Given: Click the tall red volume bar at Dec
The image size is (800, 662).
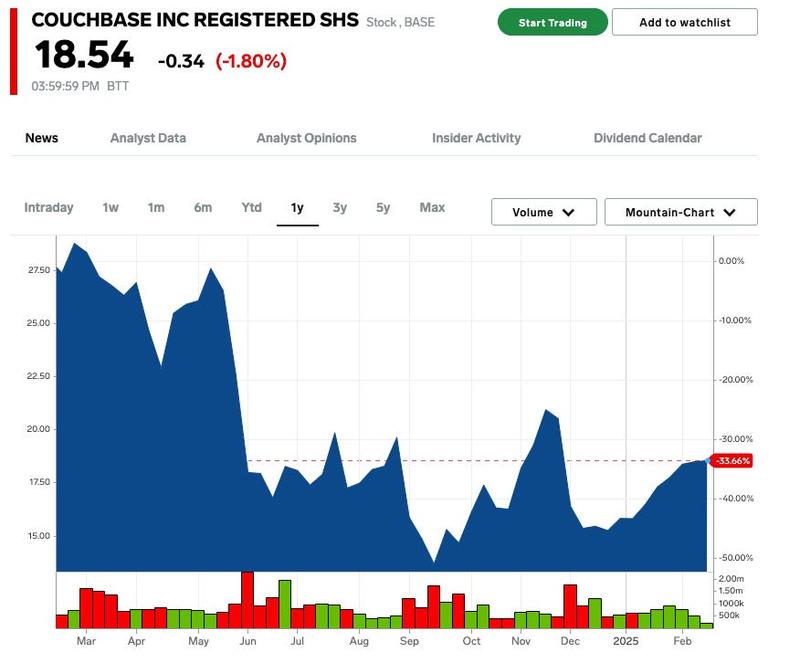Looking at the screenshot, I should coord(570,606).
